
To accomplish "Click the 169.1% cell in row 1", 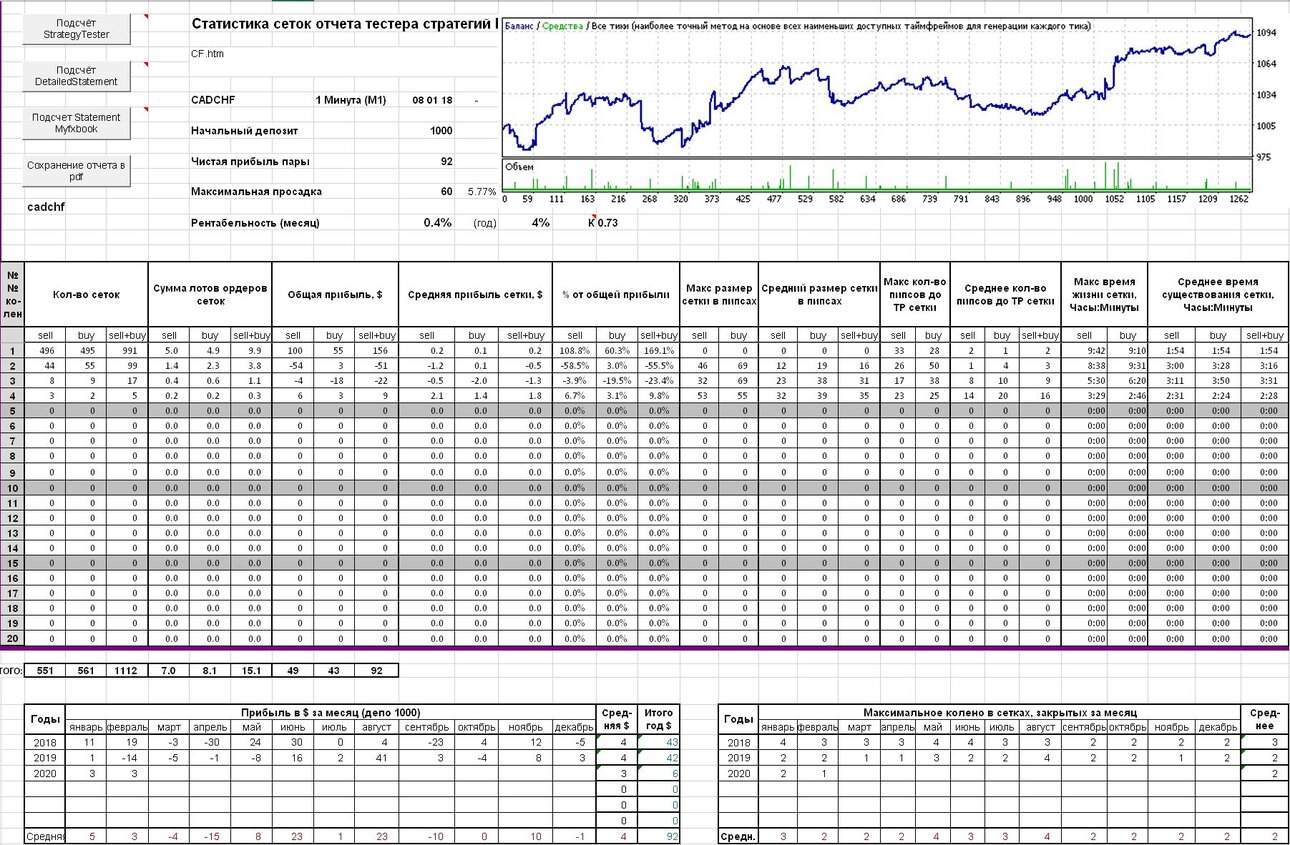I will (657, 351).
